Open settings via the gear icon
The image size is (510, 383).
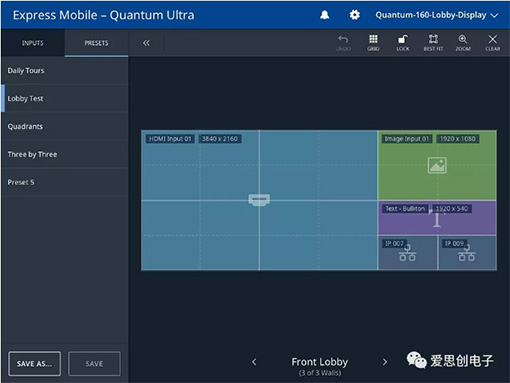354,15
